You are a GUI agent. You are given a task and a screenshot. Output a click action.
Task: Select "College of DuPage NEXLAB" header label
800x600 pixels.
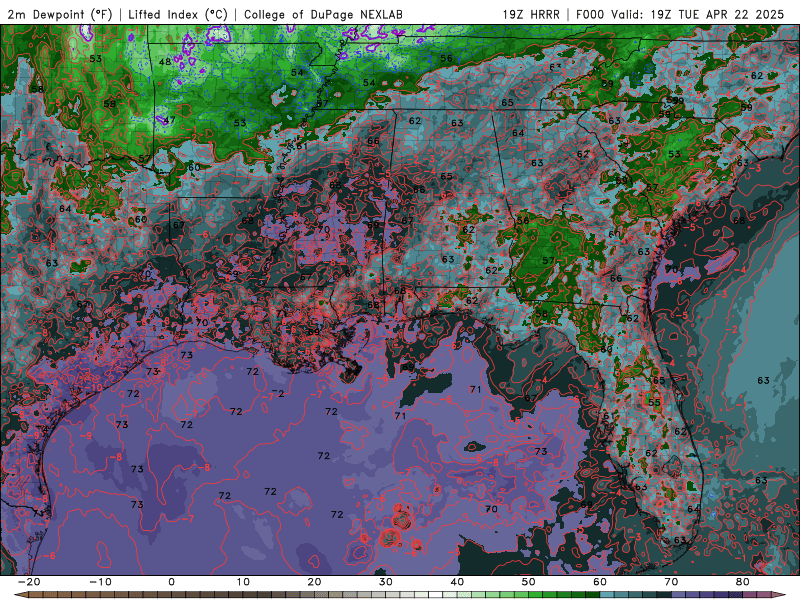pos(323,15)
